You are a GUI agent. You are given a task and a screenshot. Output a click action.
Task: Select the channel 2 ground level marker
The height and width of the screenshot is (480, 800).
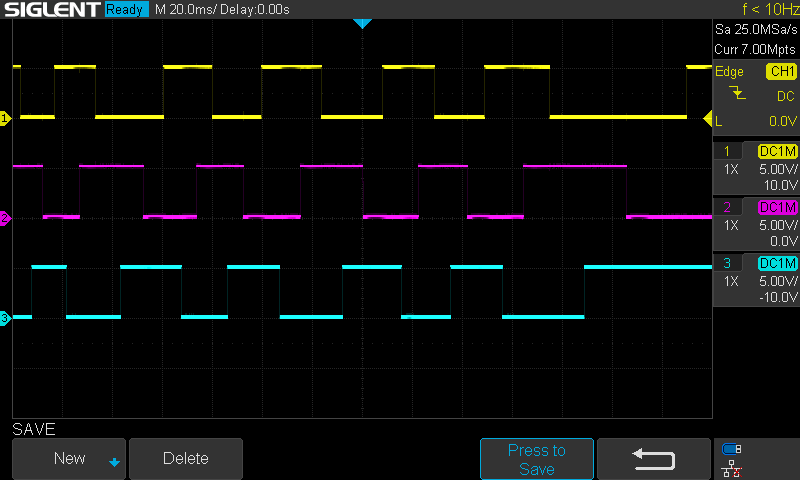tap(5, 218)
